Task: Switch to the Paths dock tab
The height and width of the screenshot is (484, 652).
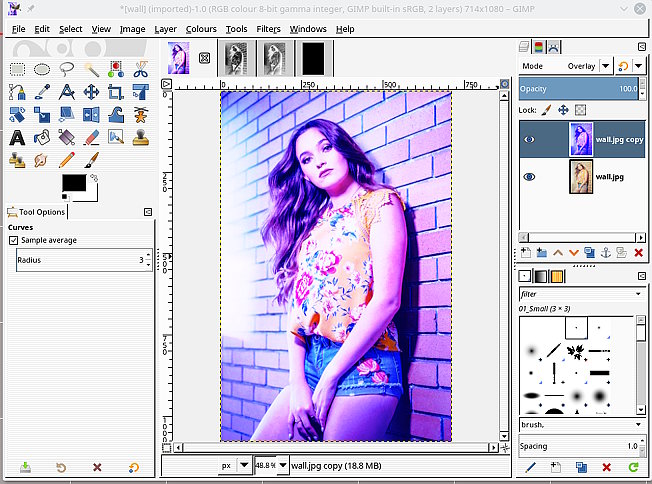Action: coord(553,47)
